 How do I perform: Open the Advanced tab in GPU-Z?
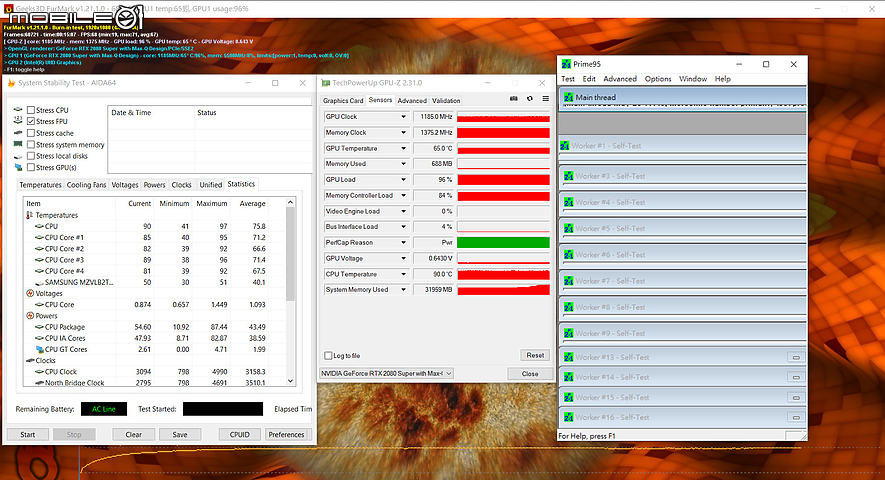click(412, 101)
